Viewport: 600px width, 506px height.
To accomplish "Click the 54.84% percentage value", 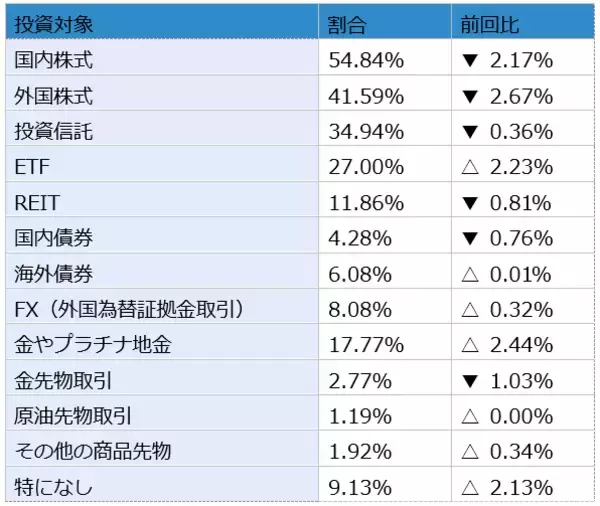I will (x=366, y=60).
